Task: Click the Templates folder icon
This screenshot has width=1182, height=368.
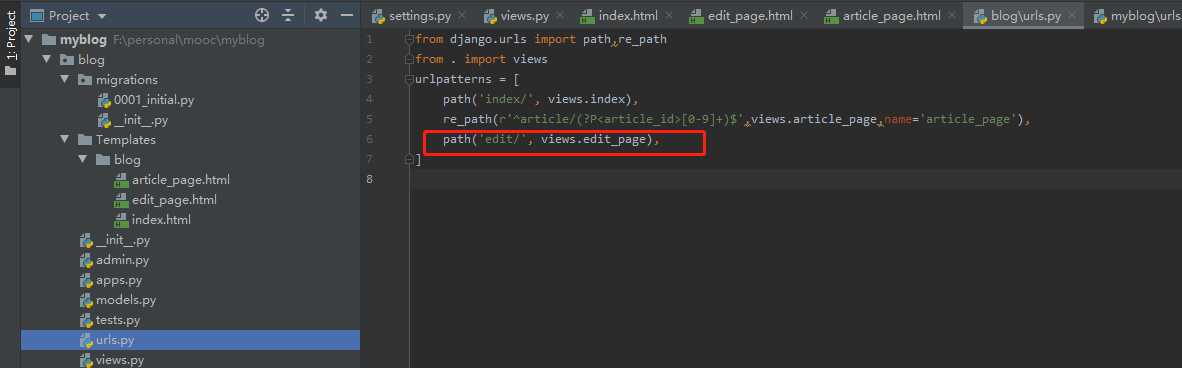Action: (85, 140)
